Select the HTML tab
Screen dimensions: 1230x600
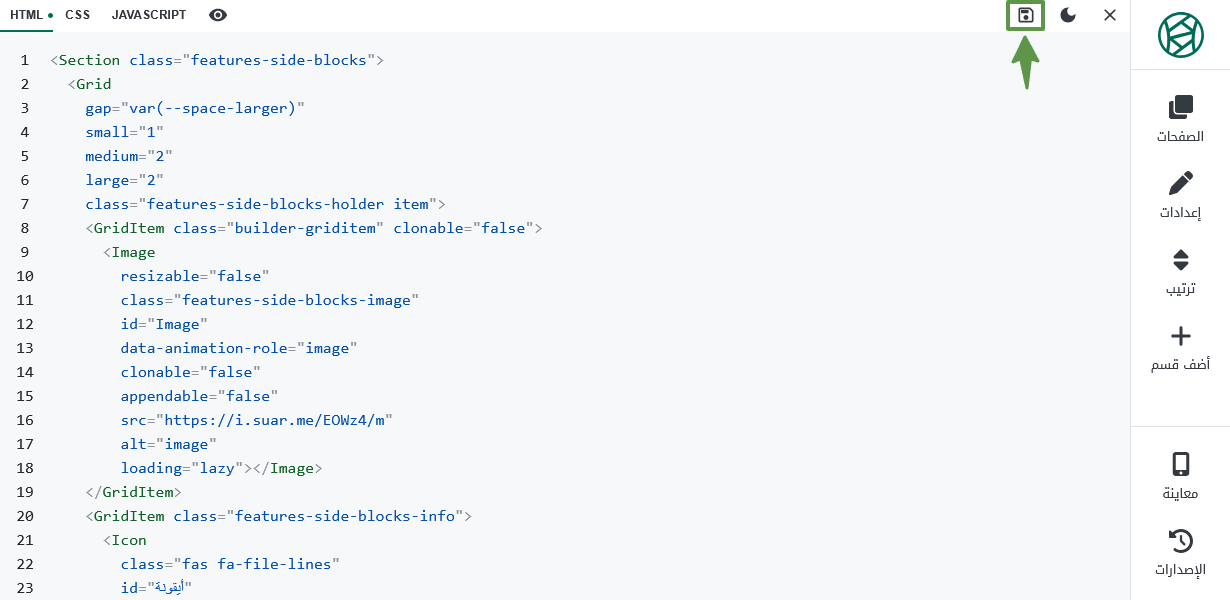click(27, 15)
